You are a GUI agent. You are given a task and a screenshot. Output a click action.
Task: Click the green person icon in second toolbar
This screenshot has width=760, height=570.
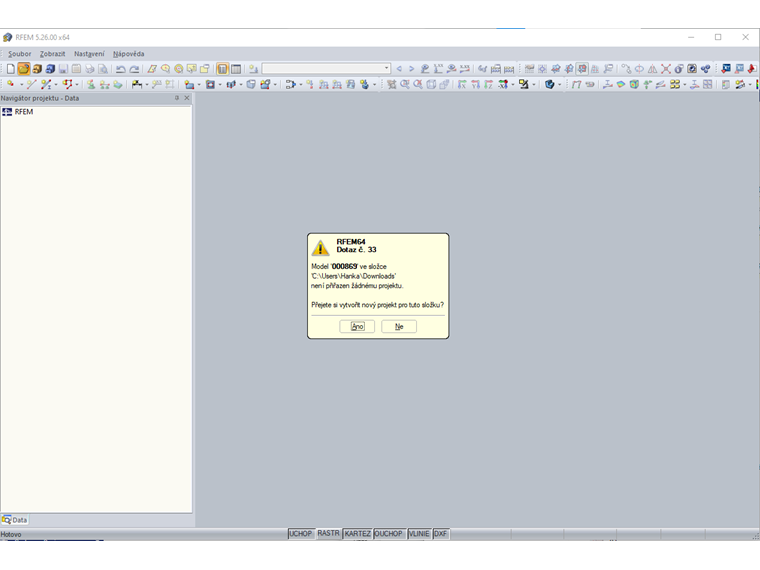[91, 84]
